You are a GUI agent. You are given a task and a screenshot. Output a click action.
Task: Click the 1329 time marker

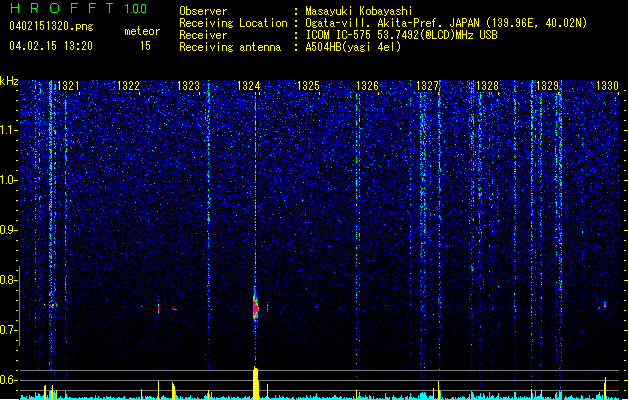(548, 86)
